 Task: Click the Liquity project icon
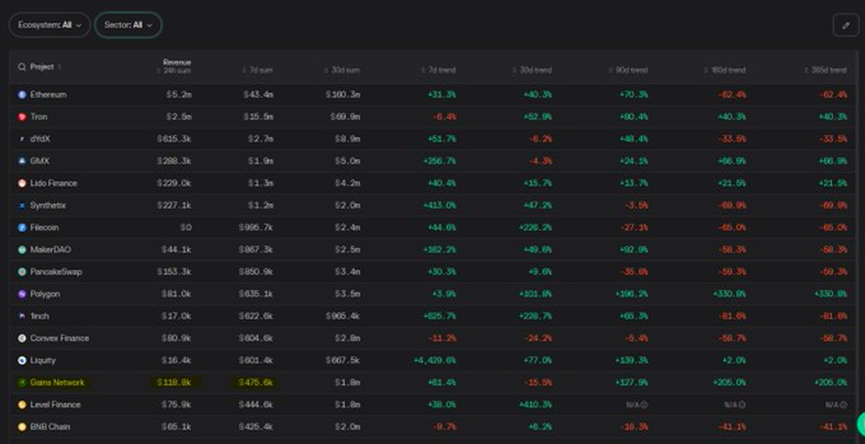(22, 360)
